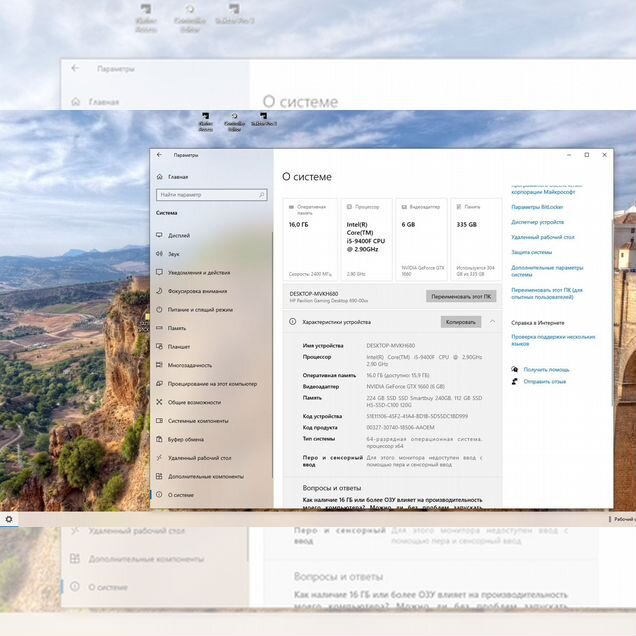Select the Процессор value Intel(R) Core(TM) i5-9400F
Image resolution: width=636 pixels, height=636 pixels.
tap(424, 360)
